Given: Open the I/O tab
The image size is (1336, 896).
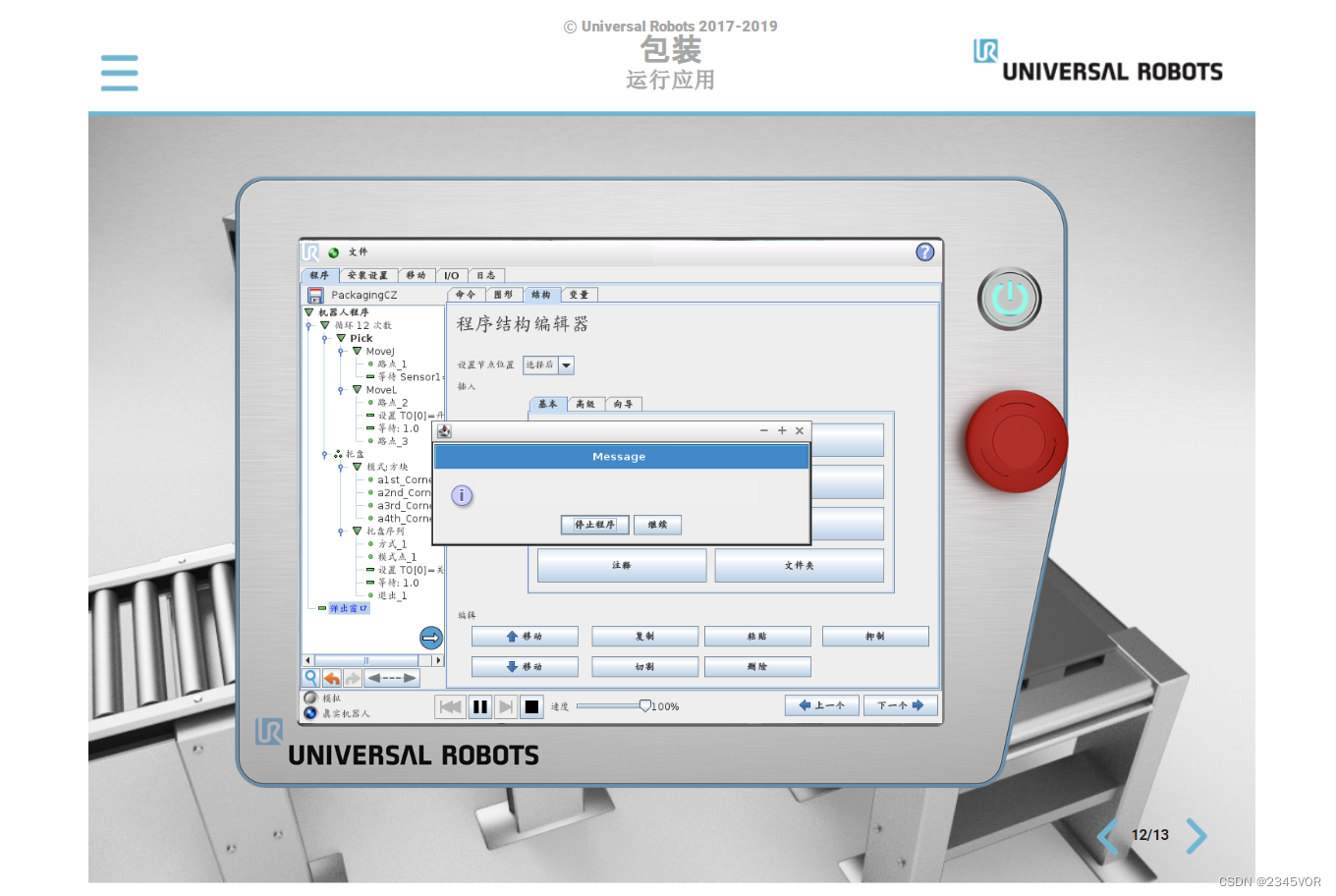Looking at the screenshot, I should (x=452, y=275).
